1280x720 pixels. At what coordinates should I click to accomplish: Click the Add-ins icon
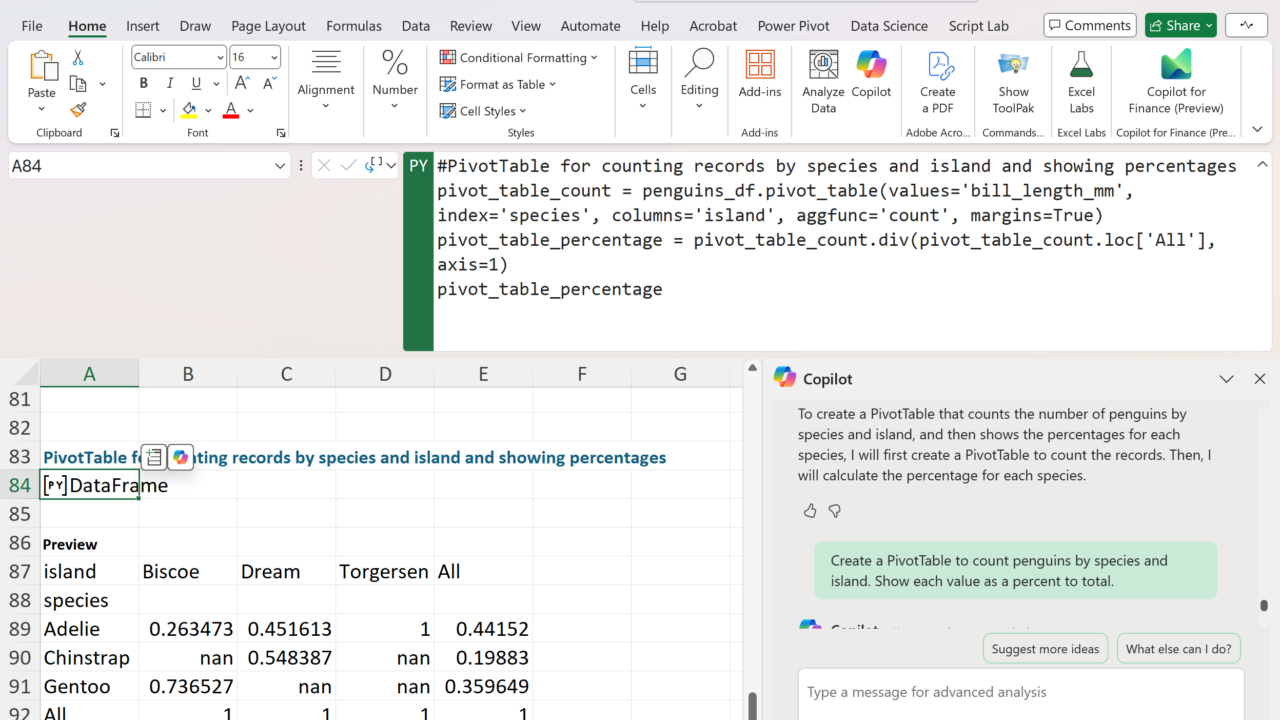tap(760, 74)
